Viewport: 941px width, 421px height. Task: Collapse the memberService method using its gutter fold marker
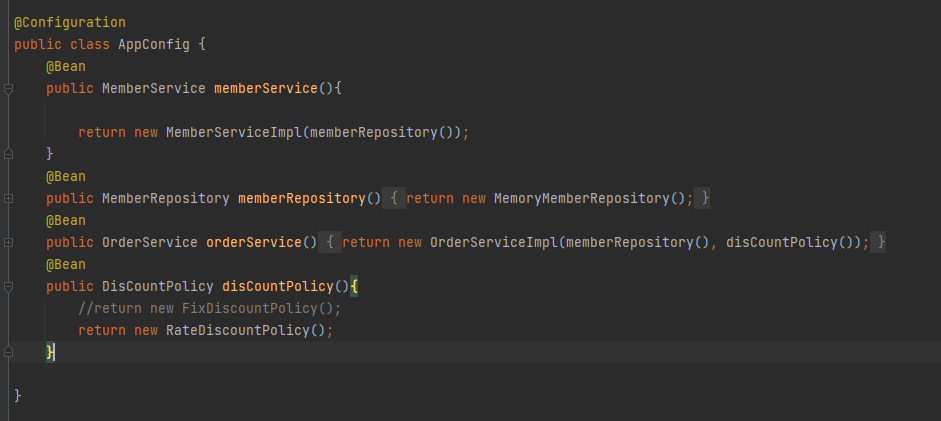pyautogui.click(x=8, y=89)
